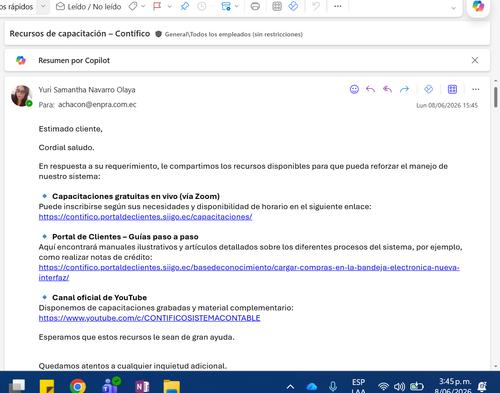Pin this message with the pin icon
The height and width of the screenshot is (393, 500).
pyautogui.click(x=185, y=6)
